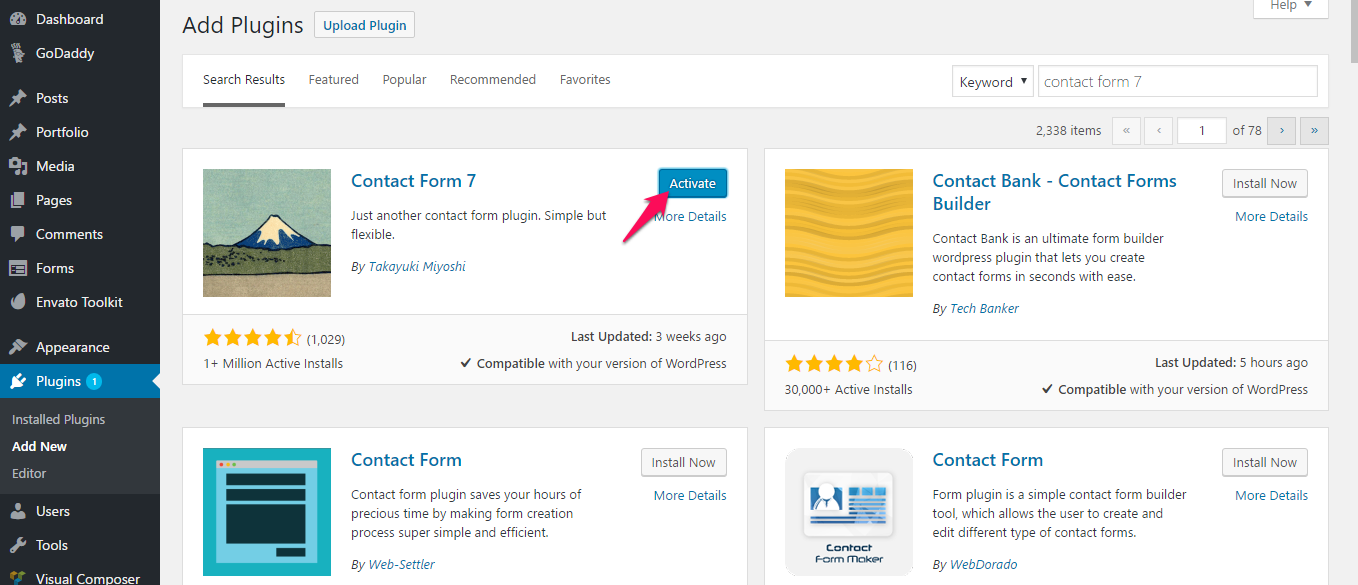The height and width of the screenshot is (585, 1358).
Task: Click the Plugins plug icon
Action: 17,381
